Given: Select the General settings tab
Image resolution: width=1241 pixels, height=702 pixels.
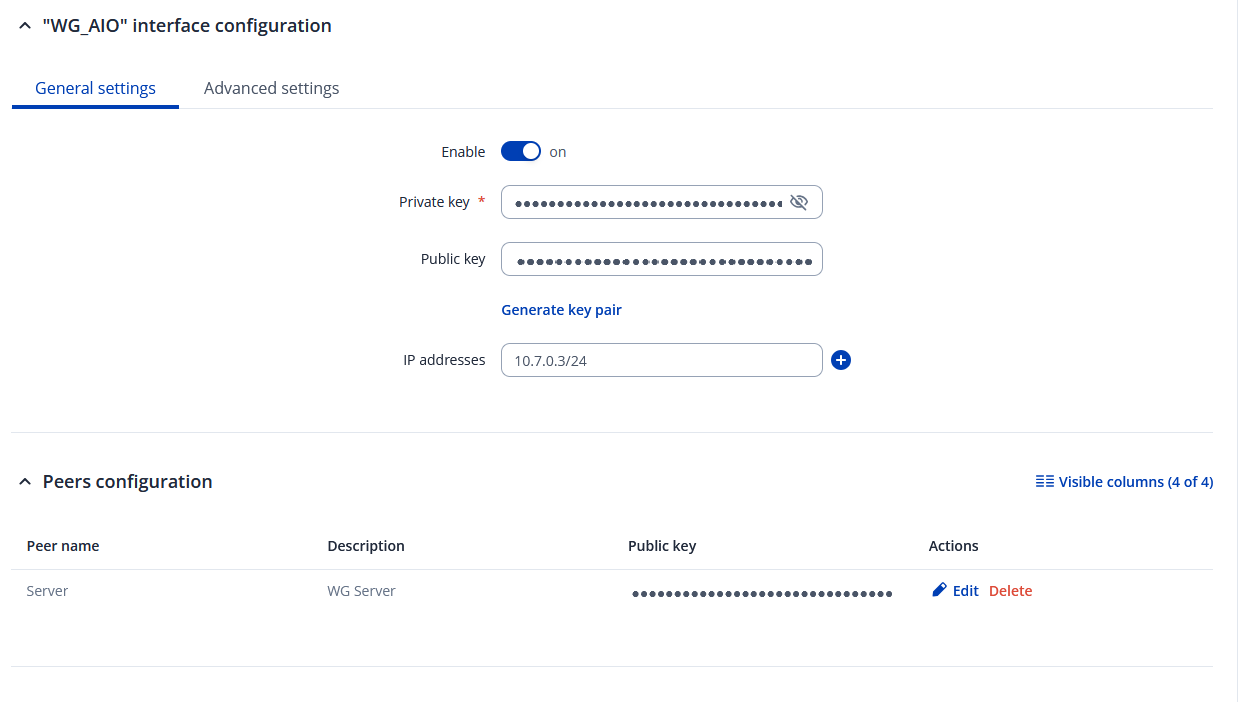Looking at the screenshot, I should point(95,88).
